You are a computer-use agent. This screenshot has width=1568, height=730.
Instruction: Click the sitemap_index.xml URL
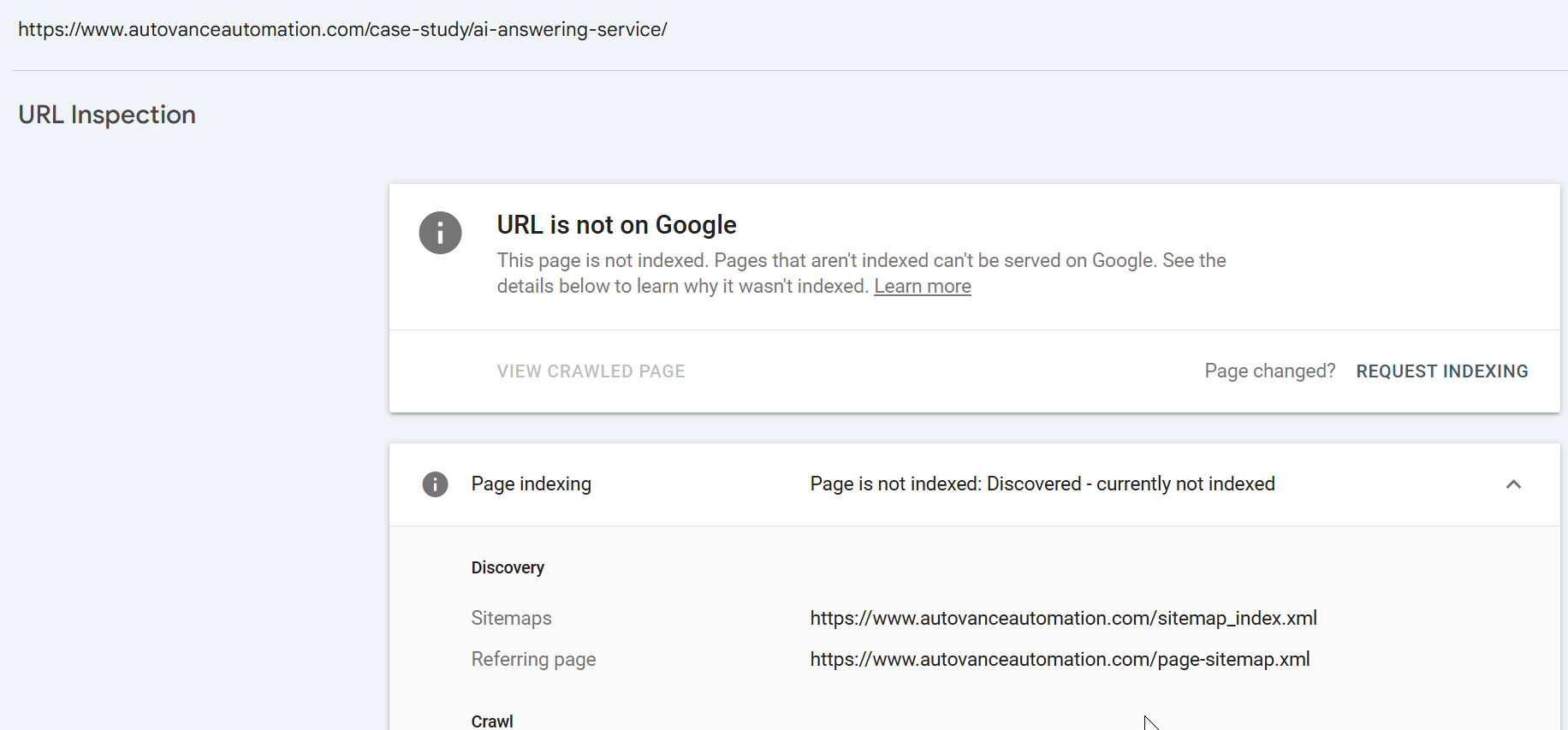pyautogui.click(x=1063, y=618)
